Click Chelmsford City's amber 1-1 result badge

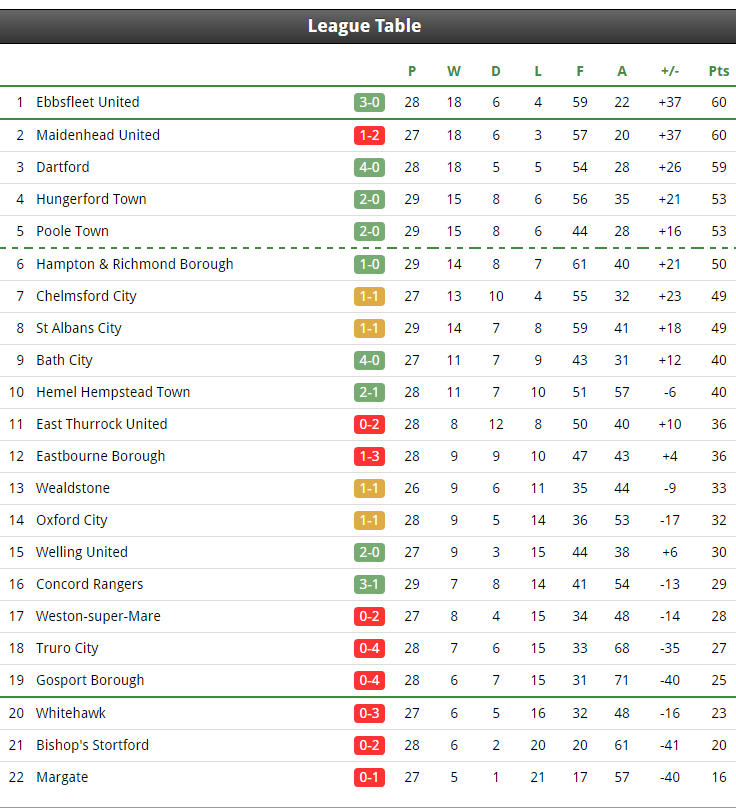click(x=369, y=297)
